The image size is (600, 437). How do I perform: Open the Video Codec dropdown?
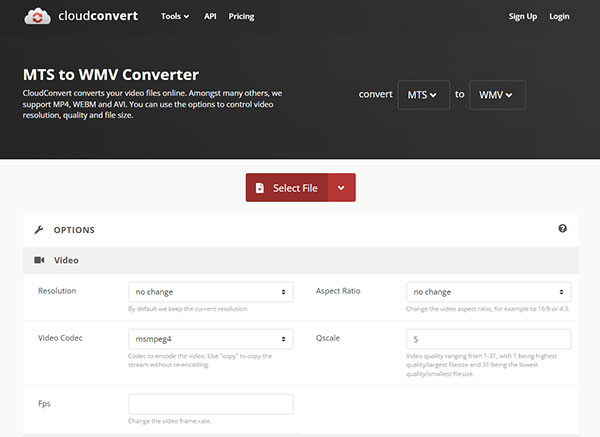[x=211, y=339]
